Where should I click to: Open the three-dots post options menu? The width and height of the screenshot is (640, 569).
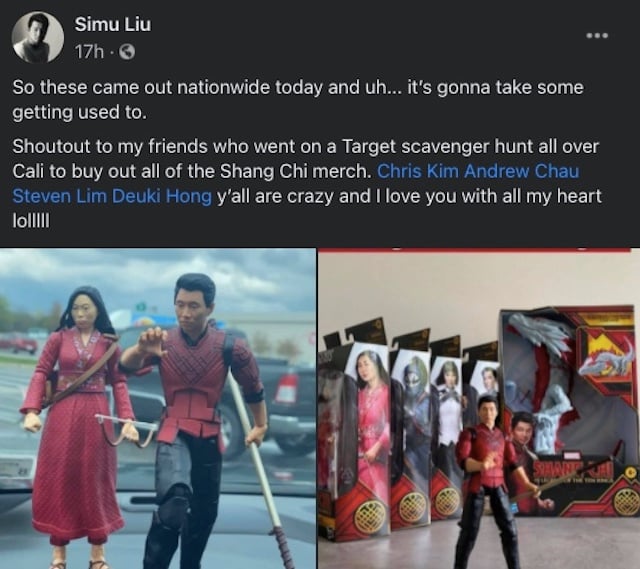(597, 36)
